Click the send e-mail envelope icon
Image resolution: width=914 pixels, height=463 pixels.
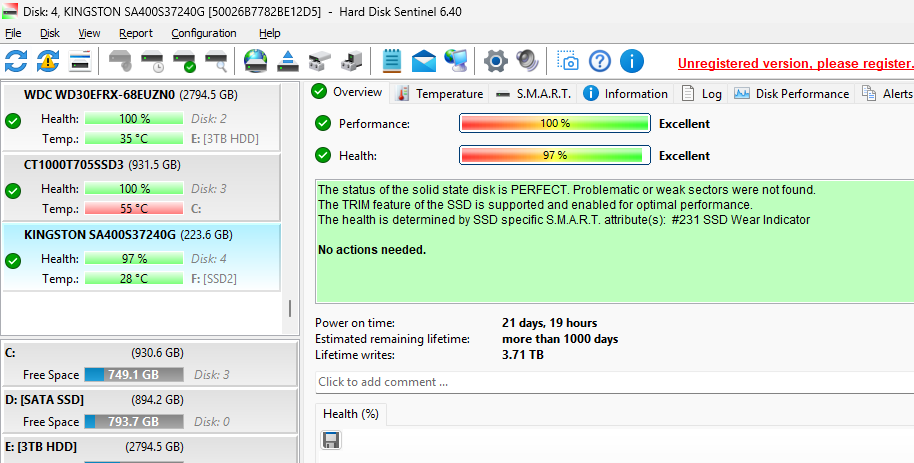point(424,61)
